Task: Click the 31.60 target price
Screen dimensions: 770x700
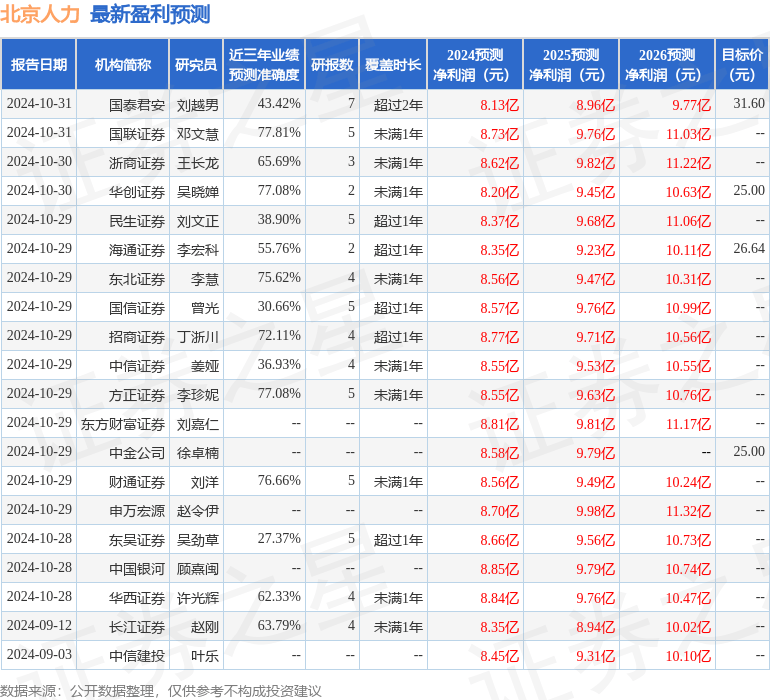Action: pos(749,104)
